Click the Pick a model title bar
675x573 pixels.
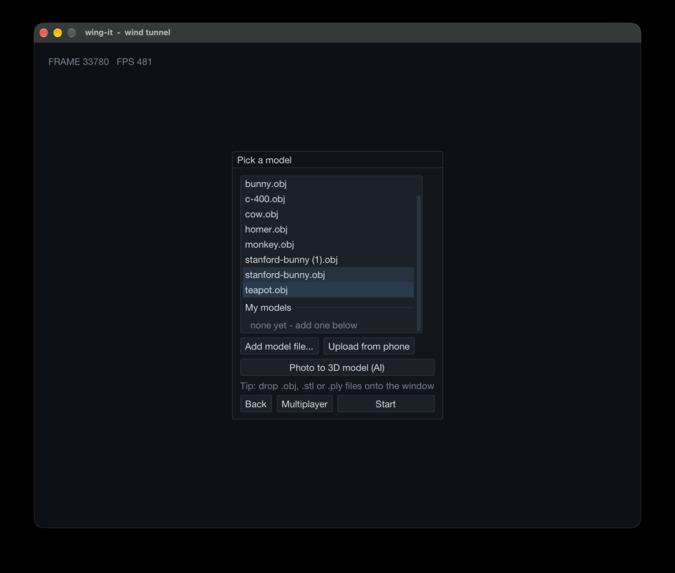[x=337, y=160]
